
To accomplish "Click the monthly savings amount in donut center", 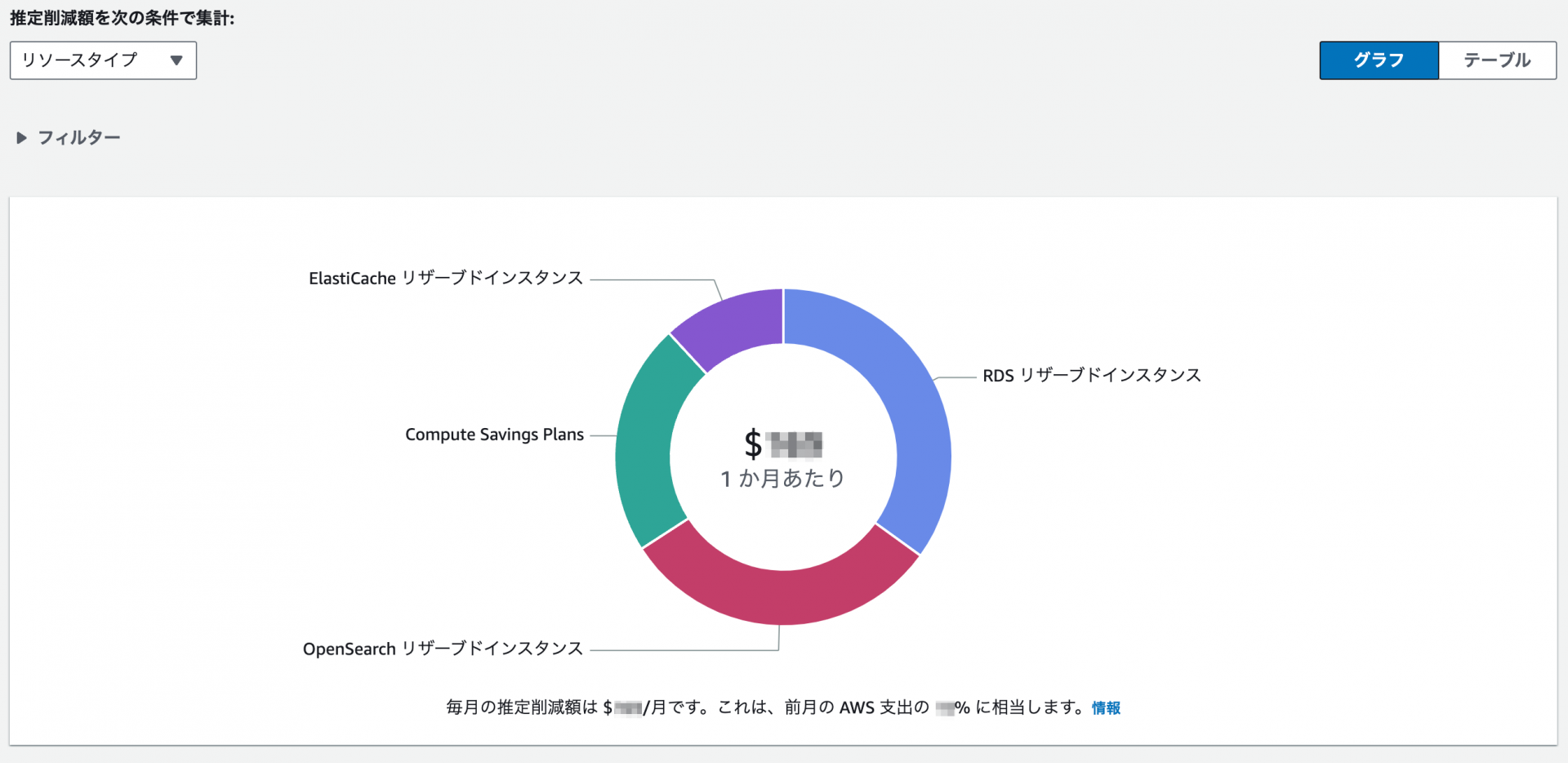I will click(782, 445).
